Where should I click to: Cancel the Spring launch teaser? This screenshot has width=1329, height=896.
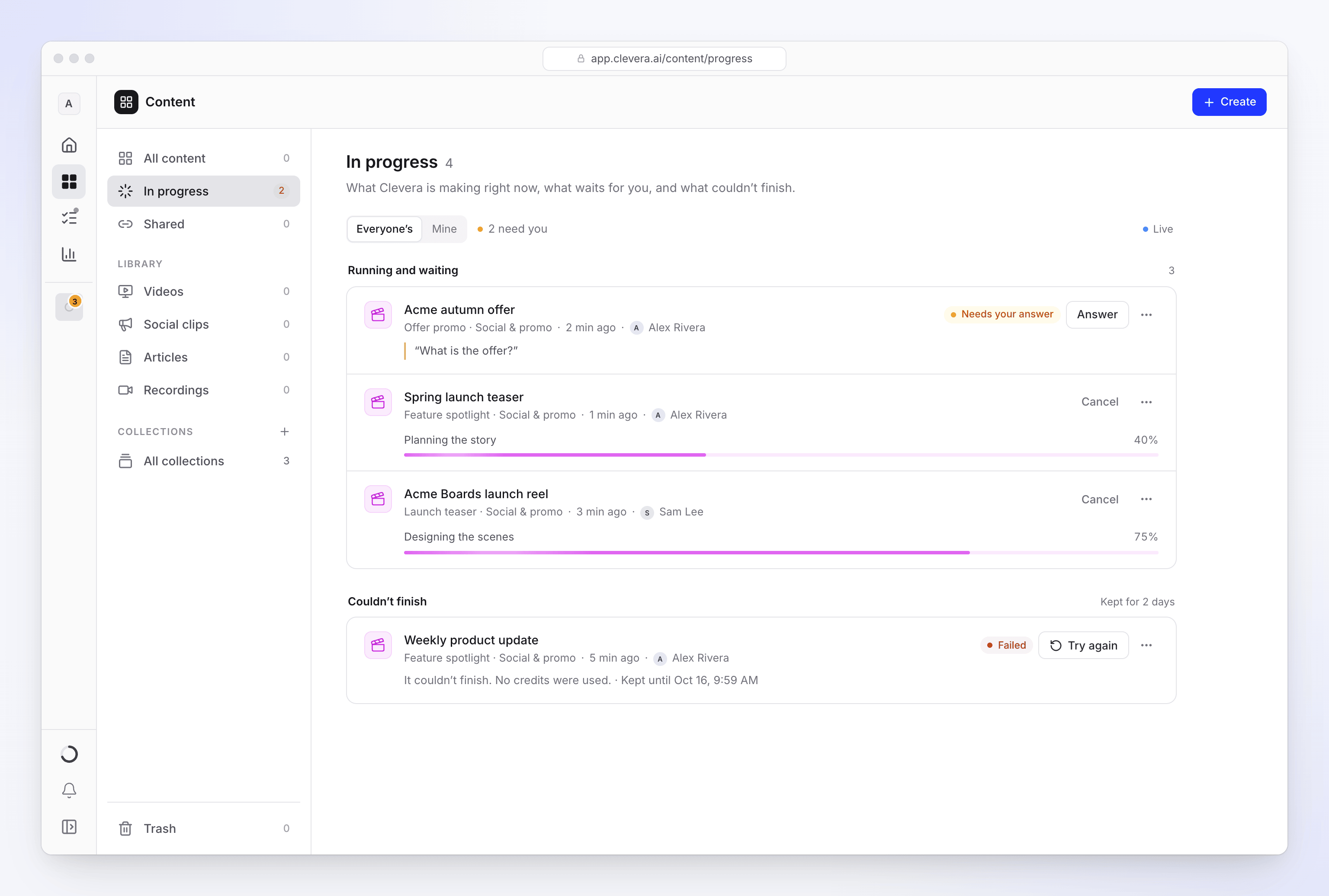[x=1099, y=402]
